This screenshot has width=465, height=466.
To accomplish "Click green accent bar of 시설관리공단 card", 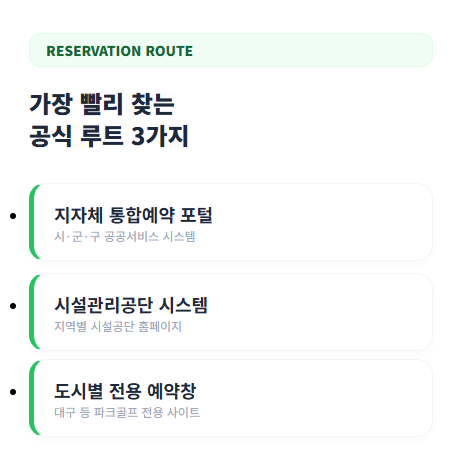I will click(x=32, y=312).
